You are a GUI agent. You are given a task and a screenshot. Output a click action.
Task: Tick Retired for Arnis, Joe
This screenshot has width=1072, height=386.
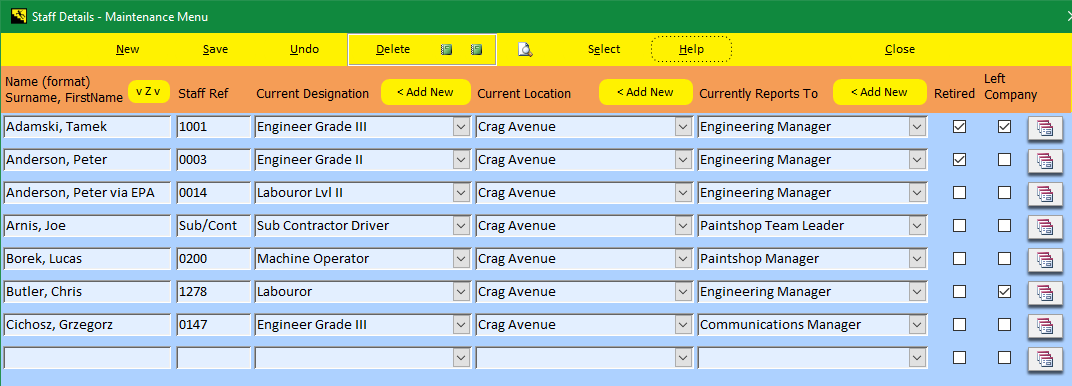(x=960, y=225)
